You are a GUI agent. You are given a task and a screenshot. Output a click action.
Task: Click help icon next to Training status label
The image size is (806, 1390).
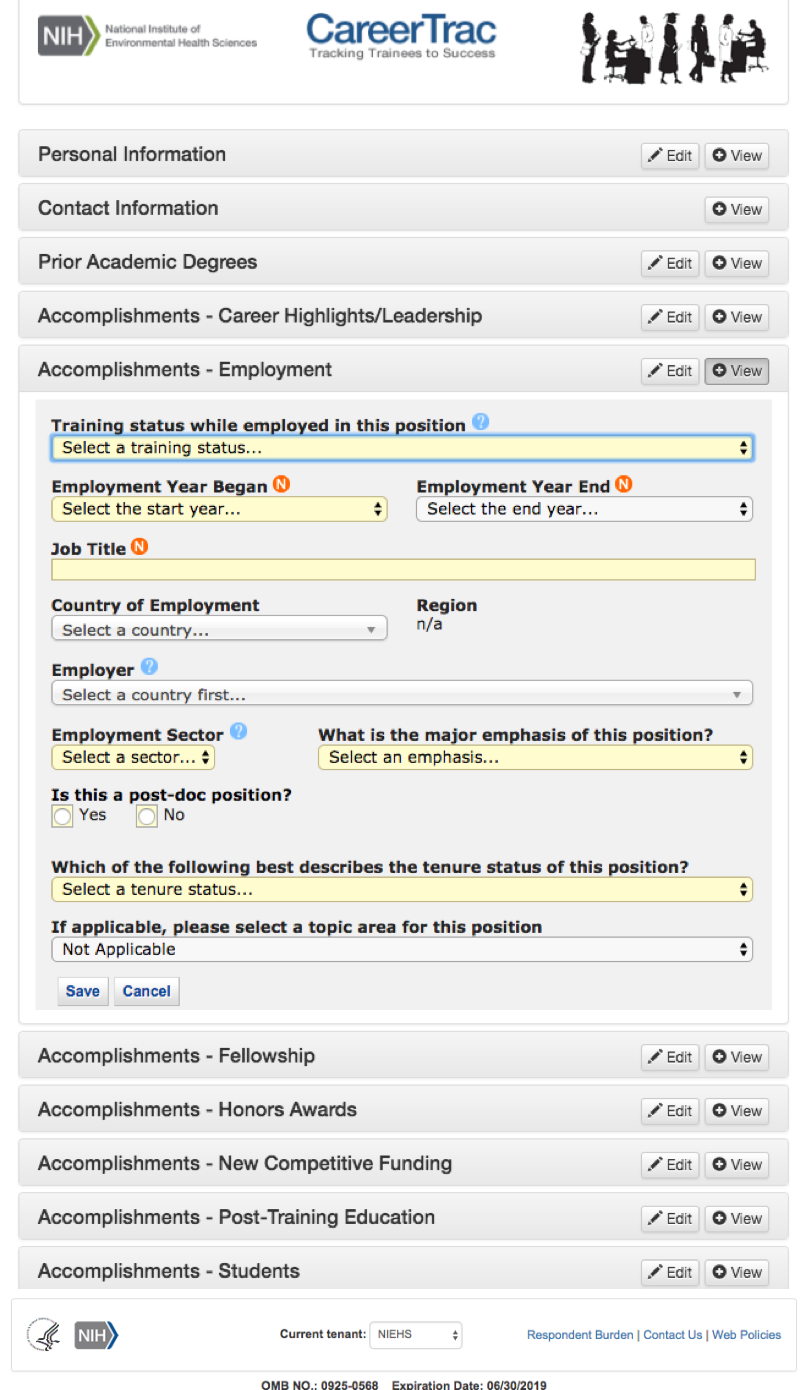point(480,422)
